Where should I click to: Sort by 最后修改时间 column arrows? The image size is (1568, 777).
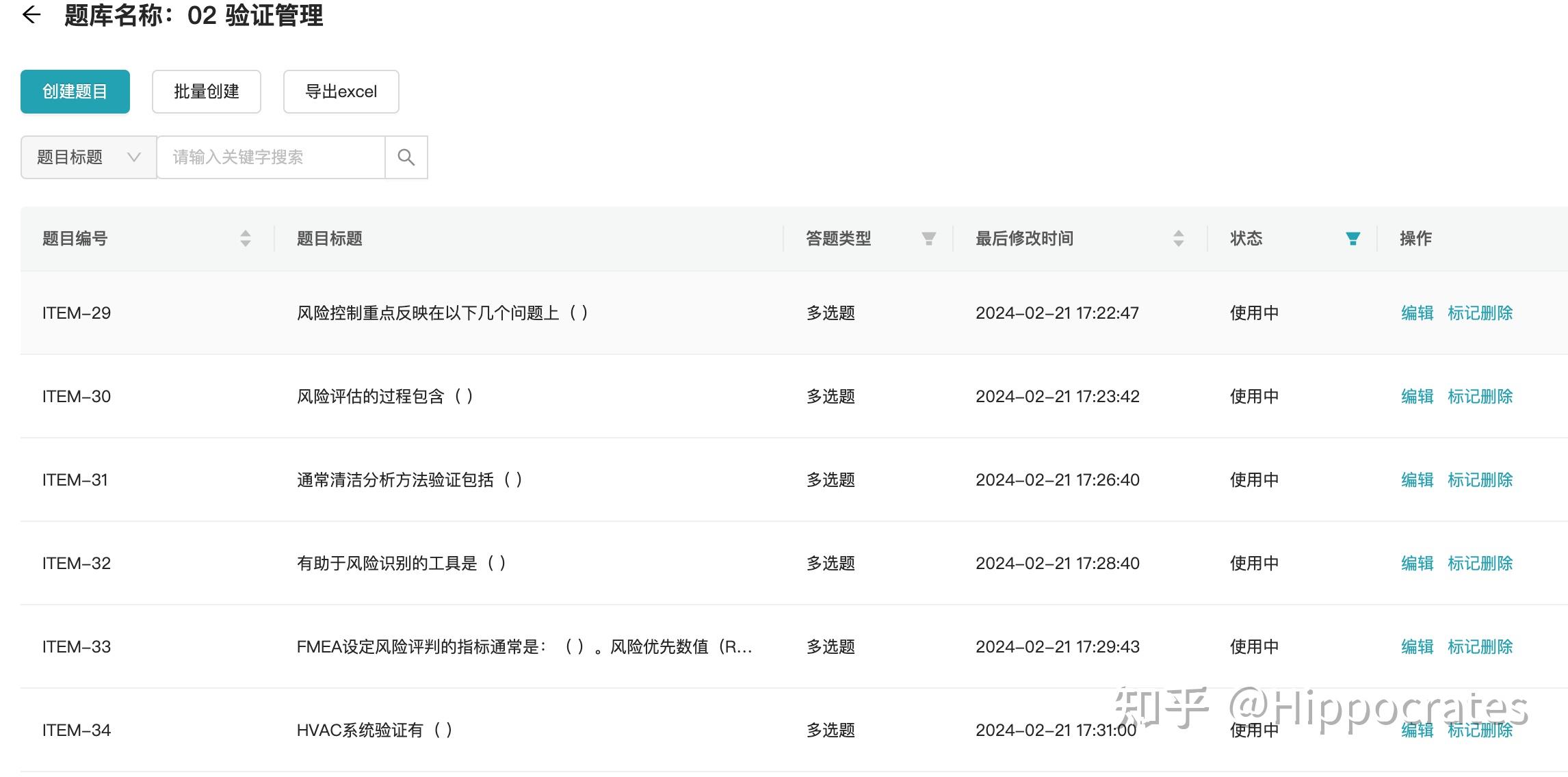click(1178, 238)
